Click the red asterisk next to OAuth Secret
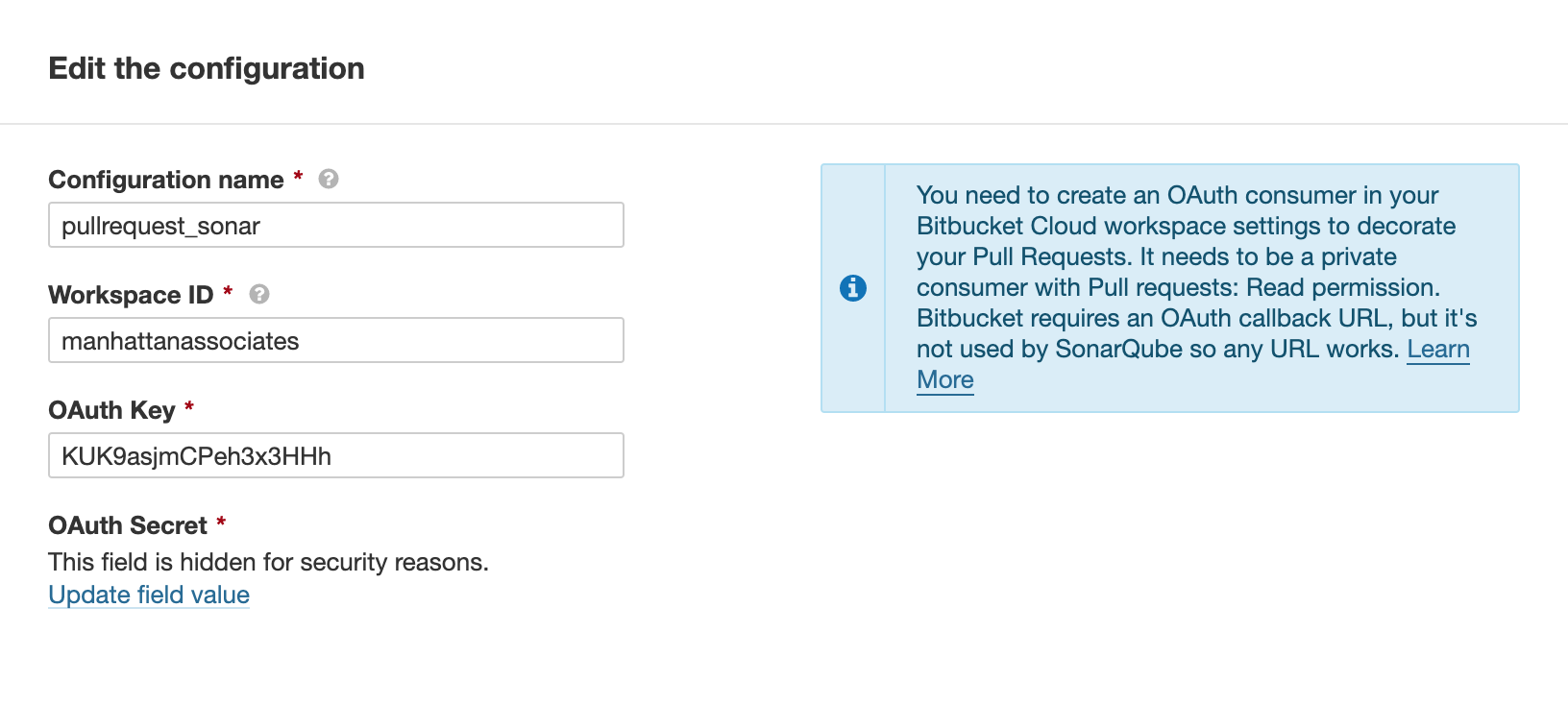 pyautogui.click(x=221, y=523)
